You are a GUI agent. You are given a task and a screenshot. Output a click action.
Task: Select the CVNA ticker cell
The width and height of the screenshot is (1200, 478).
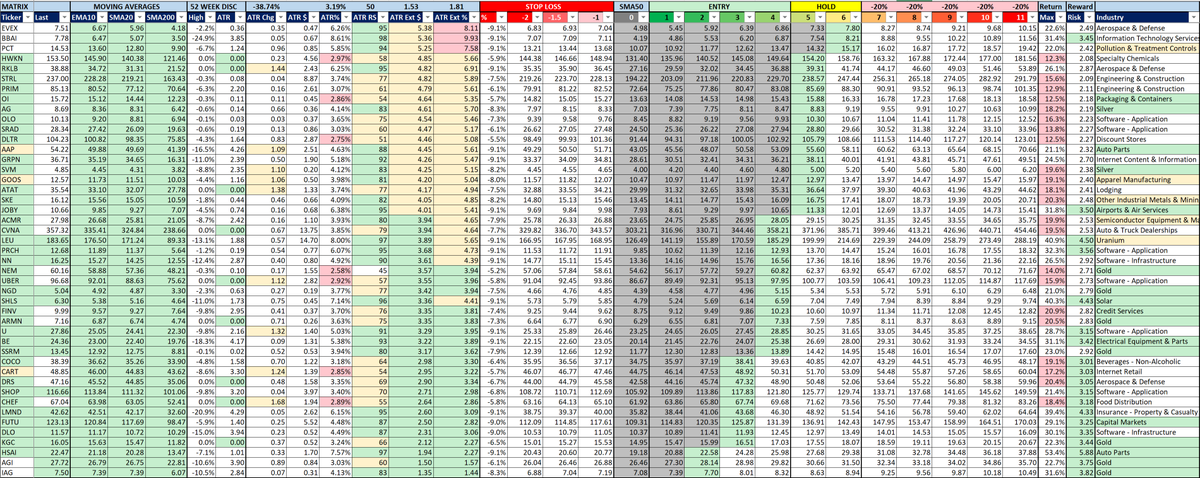pos(17,230)
